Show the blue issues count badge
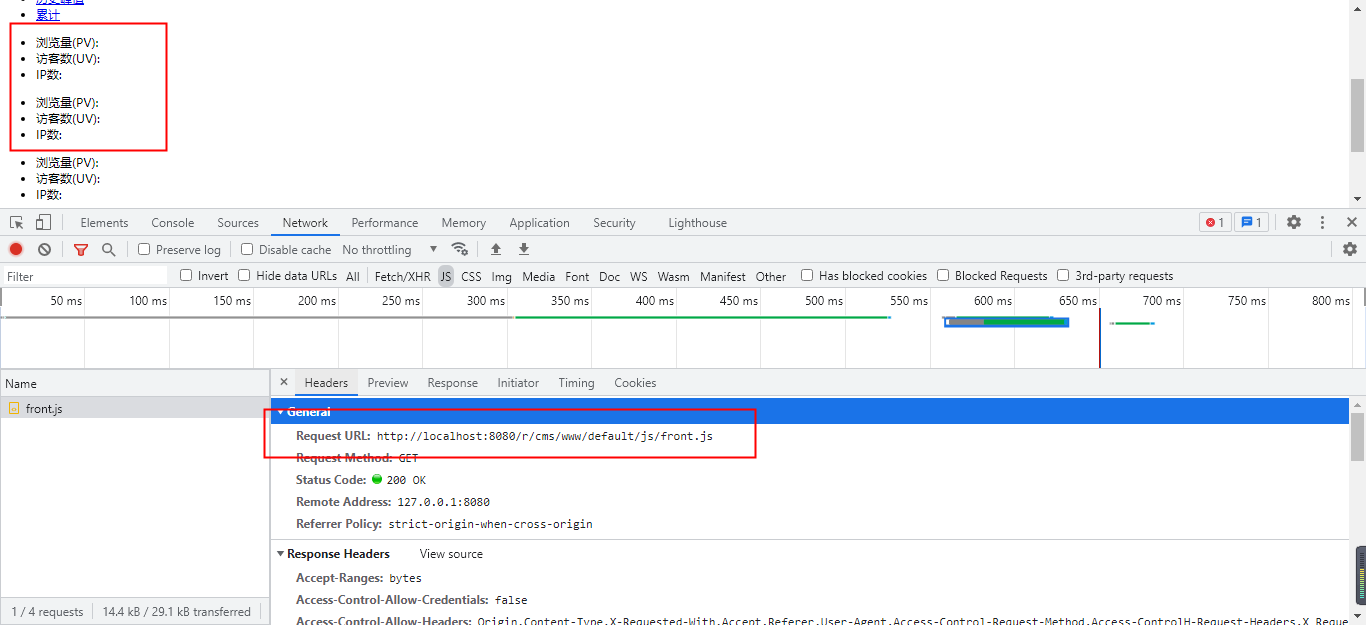This screenshot has height=625, width=1366. 1251,223
